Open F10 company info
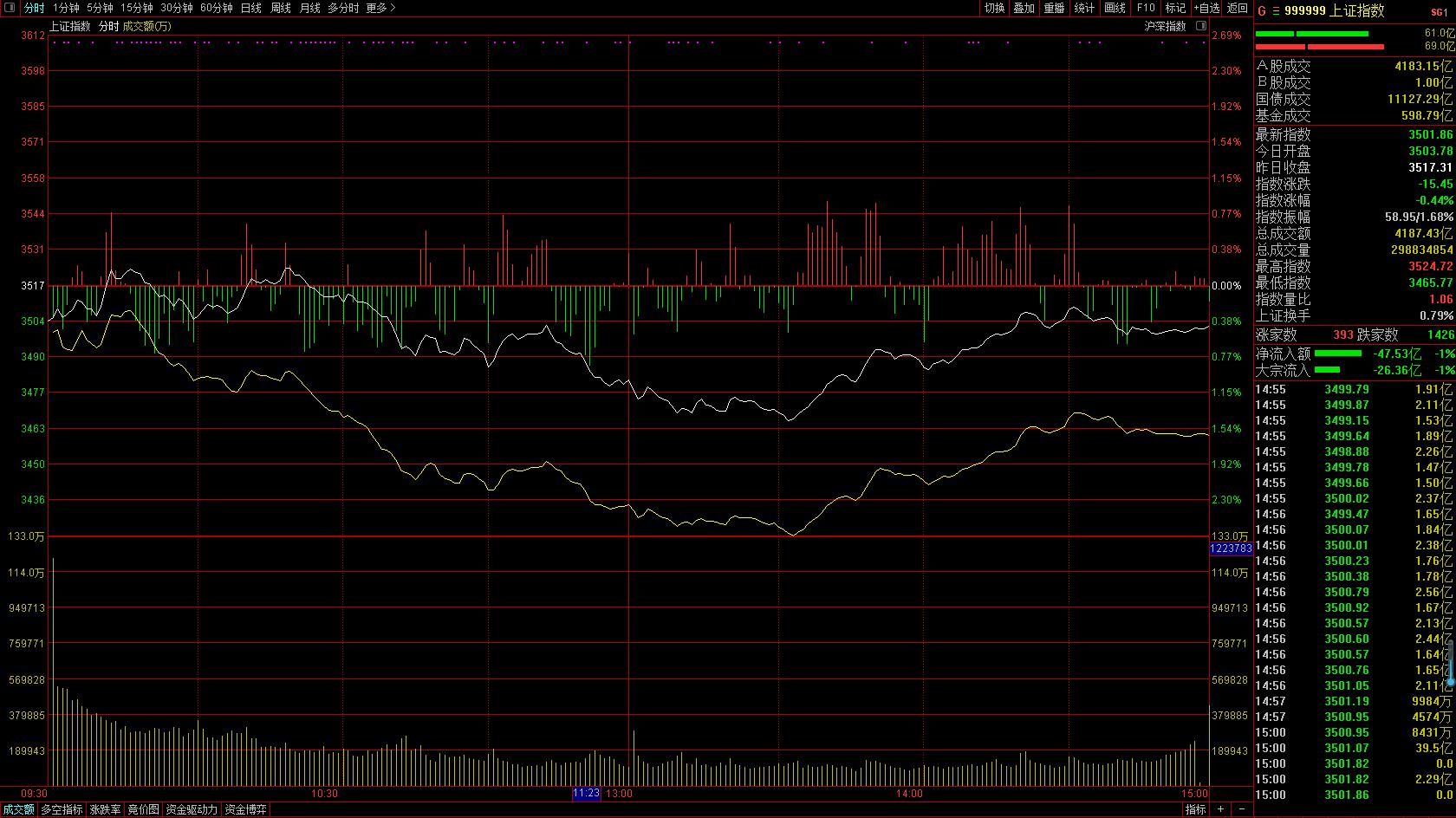The width and height of the screenshot is (1456, 818). tap(1146, 8)
